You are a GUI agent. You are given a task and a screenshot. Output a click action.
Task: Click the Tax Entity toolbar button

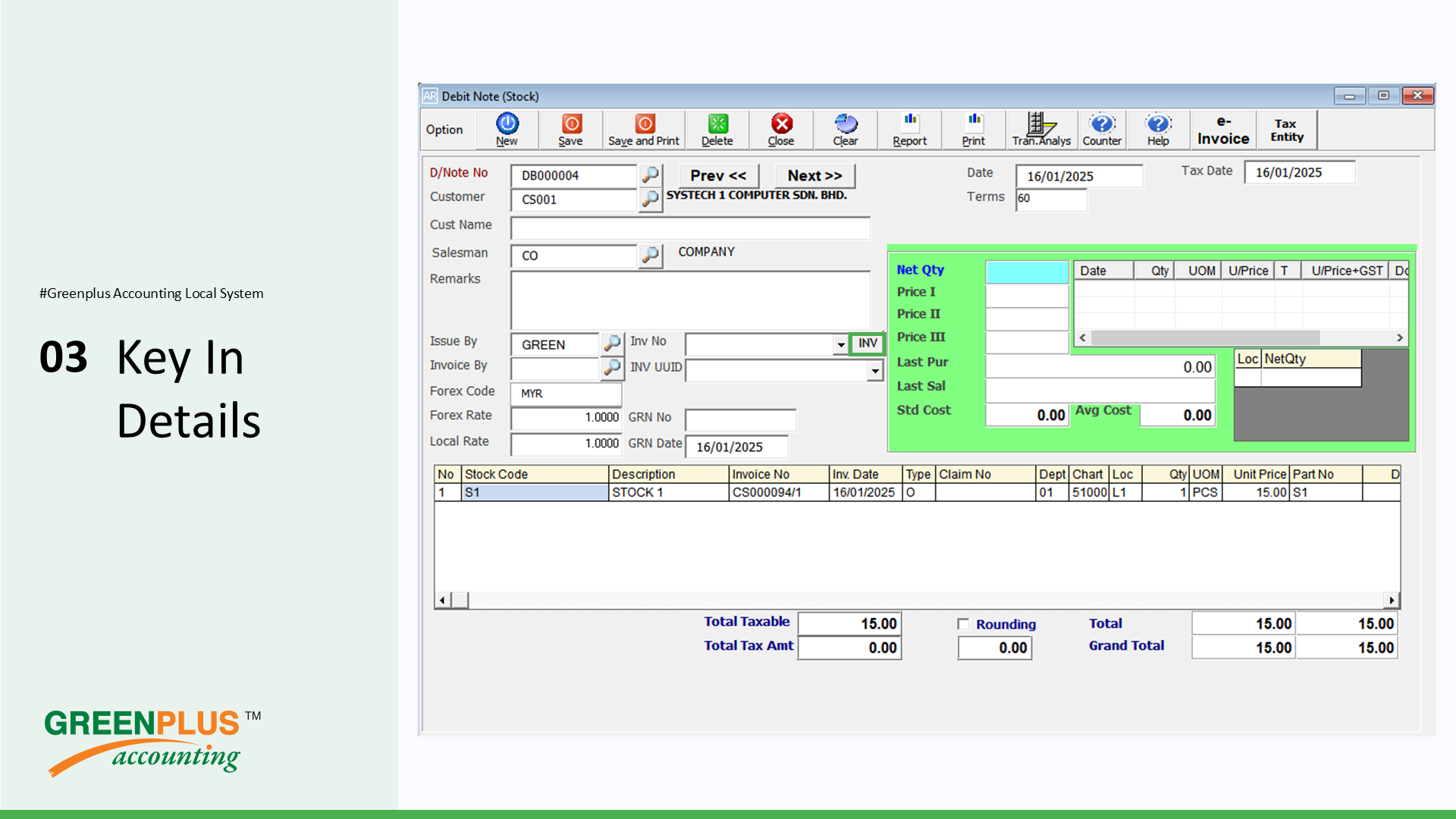(1287, 130)
